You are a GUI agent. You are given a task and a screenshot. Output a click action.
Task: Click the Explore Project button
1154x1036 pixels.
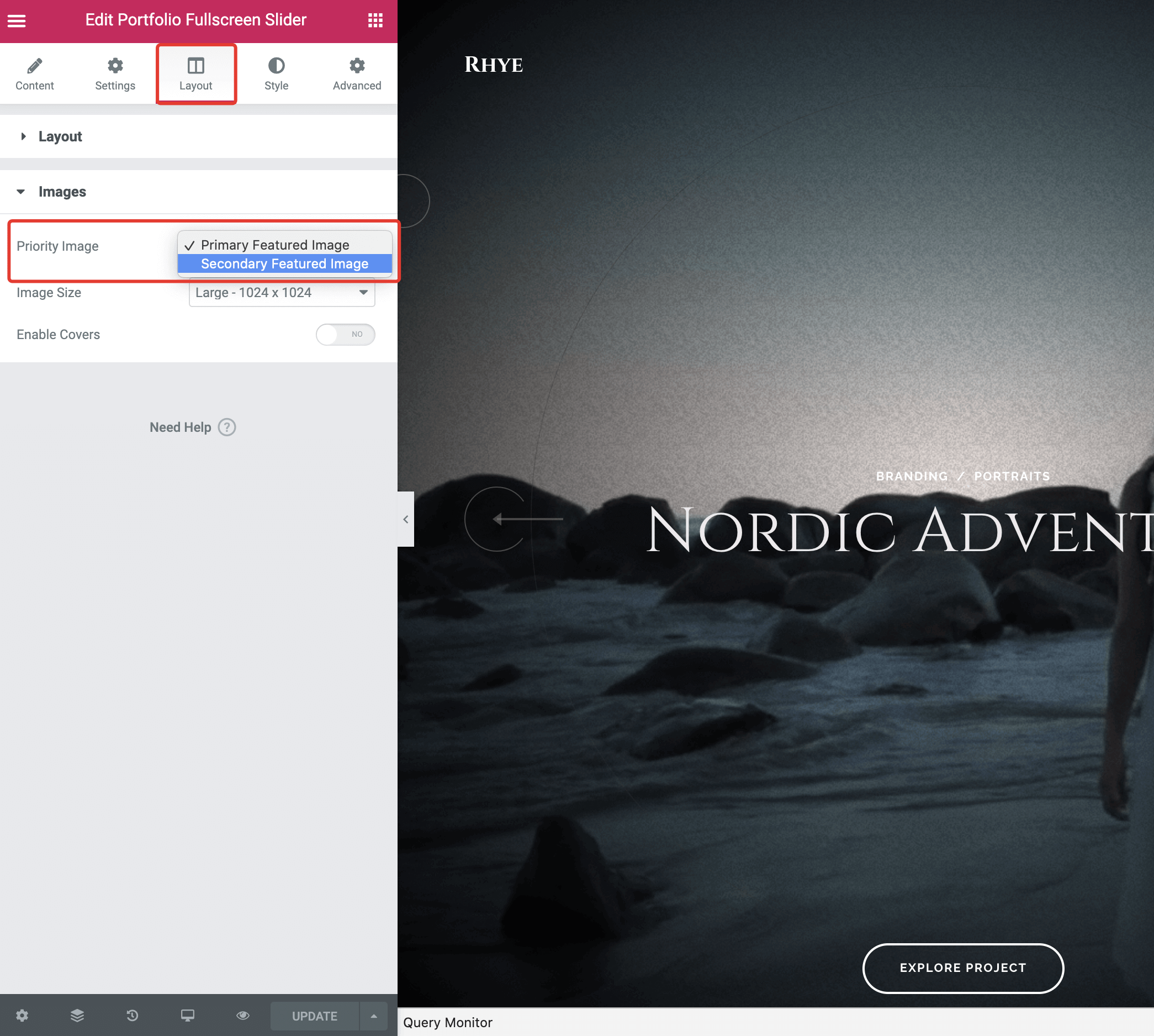(962, 968)
